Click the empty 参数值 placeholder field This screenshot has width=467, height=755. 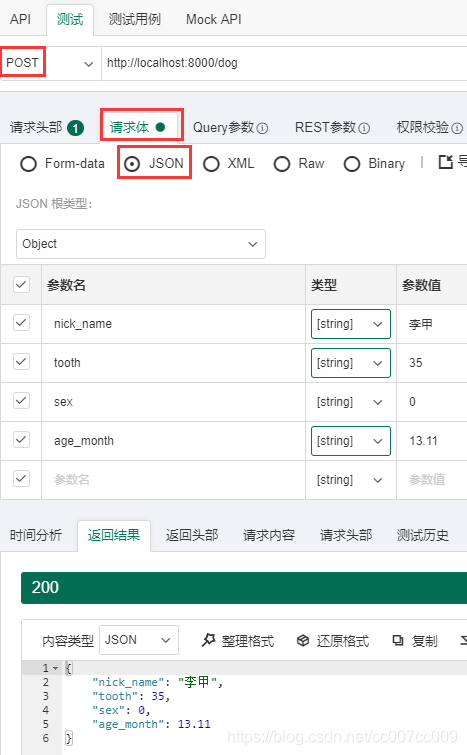432,480
